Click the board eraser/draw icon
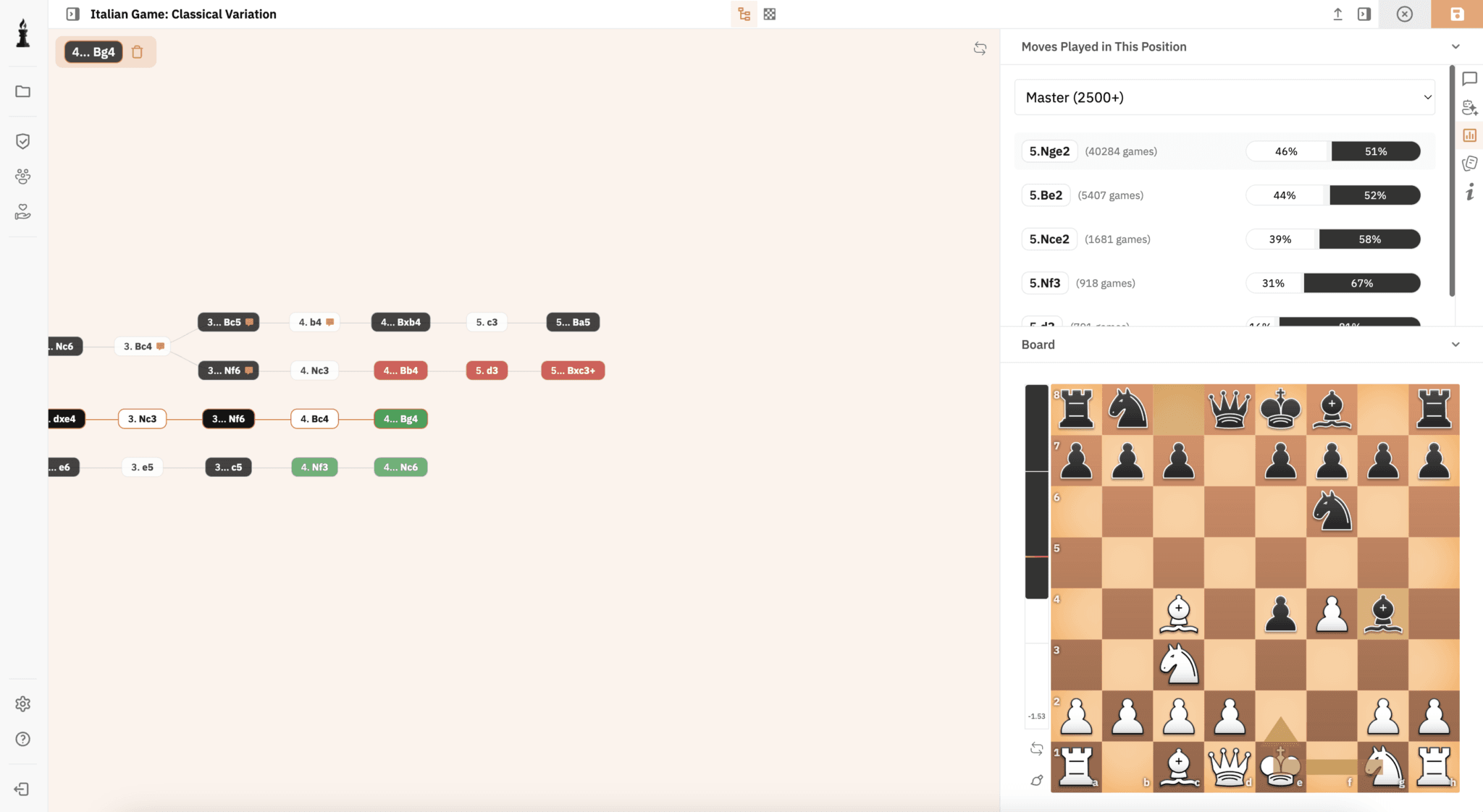This screenshot has width=1483, height=812. 1037,780
